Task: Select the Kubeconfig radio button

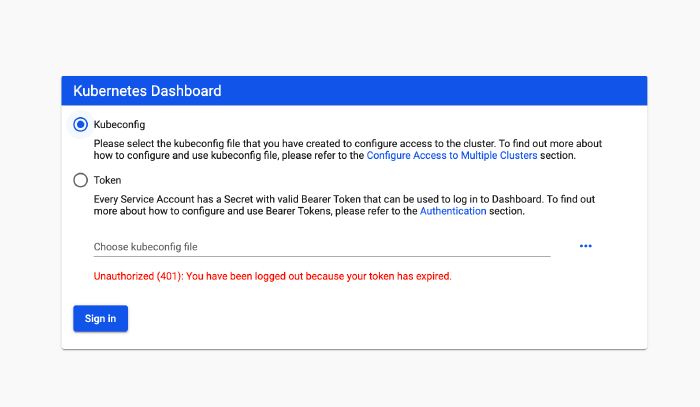Action: click(x=80, y=125)
